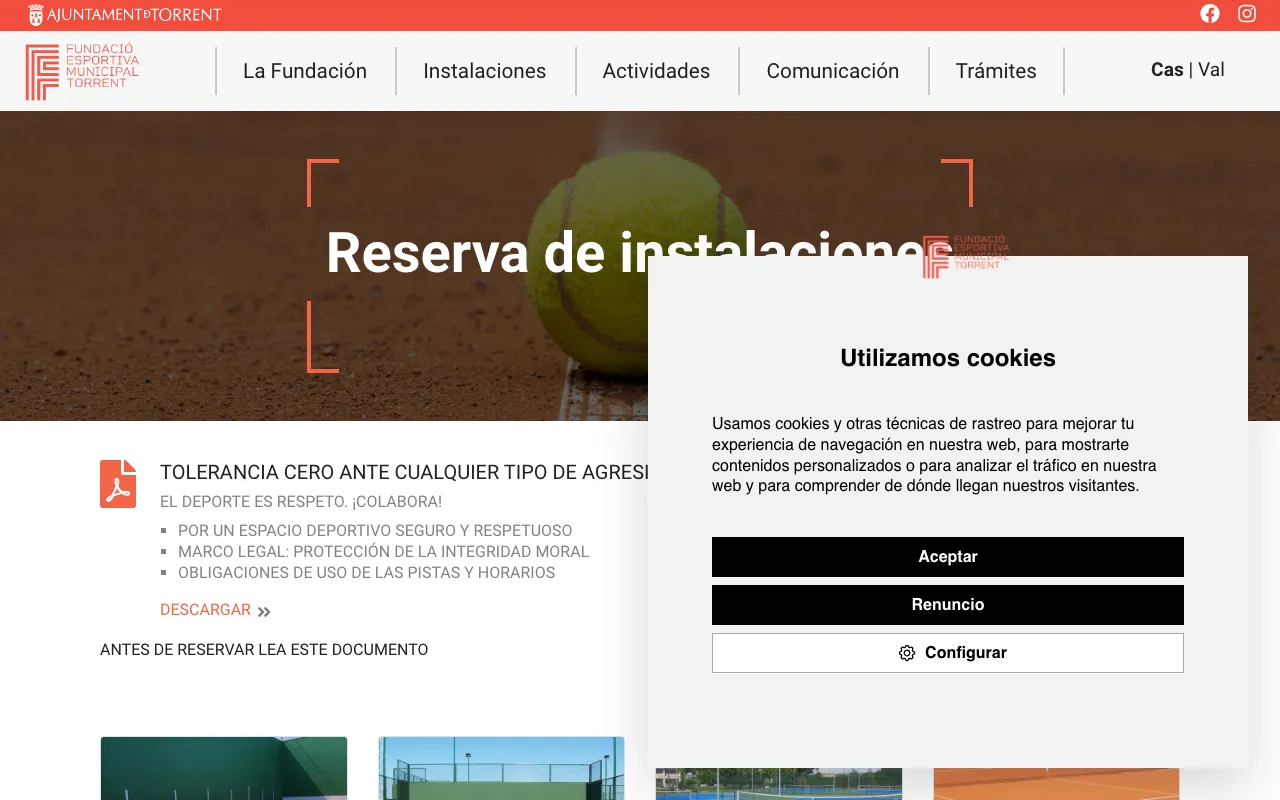Click 'MARCO LEGAL: PROTECCIÓN DE LA INTEGRIDAD MORAL'
Viewport: 1280px width, 800px height.
[384, 552]
